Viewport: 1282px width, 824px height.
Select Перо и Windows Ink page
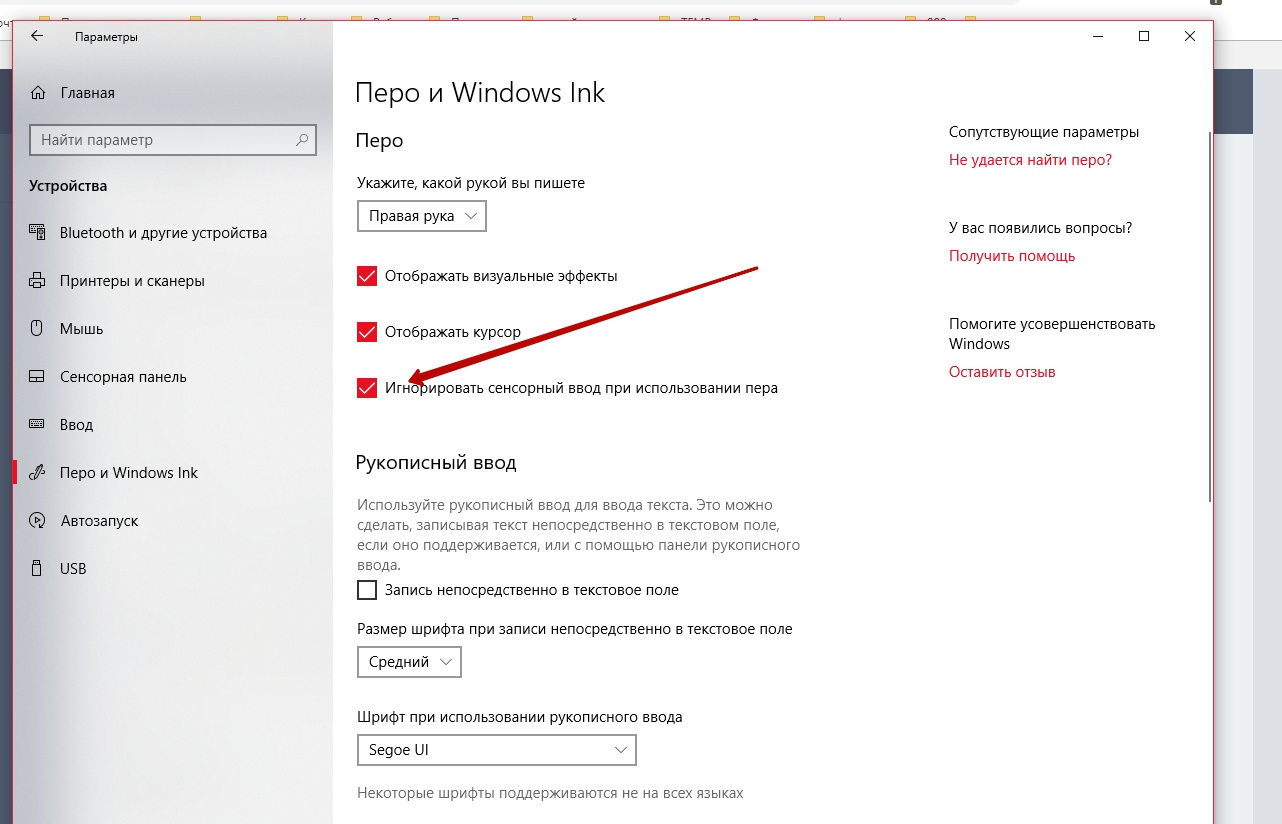tap(129, 473)
